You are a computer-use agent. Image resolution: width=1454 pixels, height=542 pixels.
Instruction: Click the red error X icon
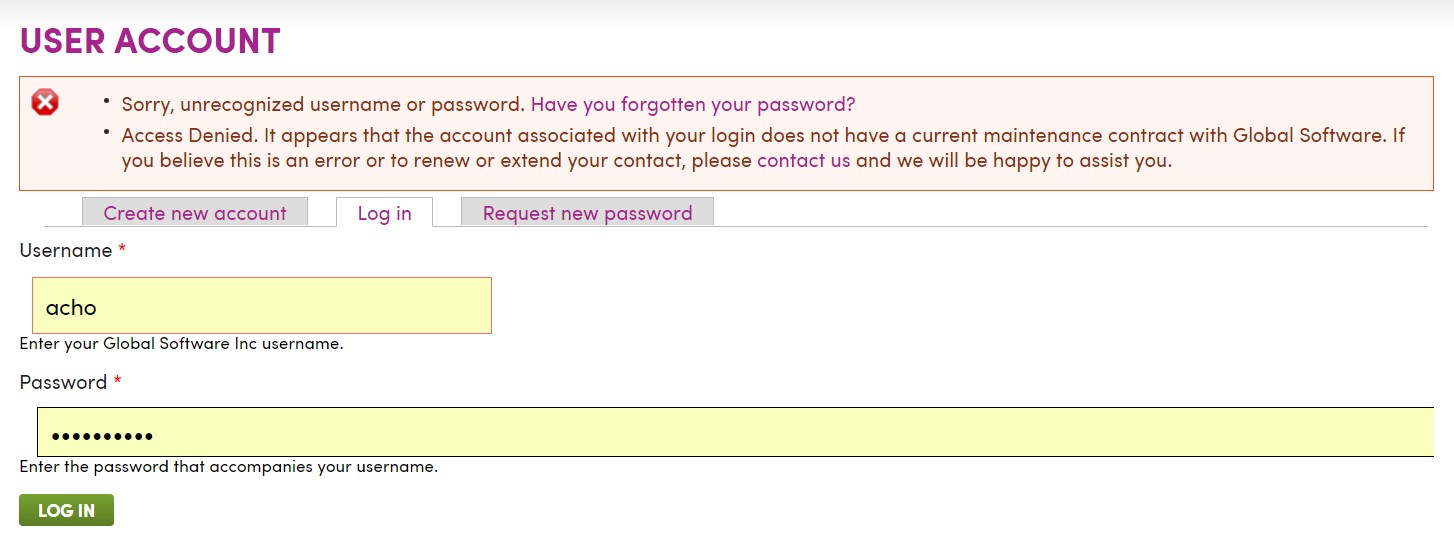pyautogui.click(x=45, y=102)
